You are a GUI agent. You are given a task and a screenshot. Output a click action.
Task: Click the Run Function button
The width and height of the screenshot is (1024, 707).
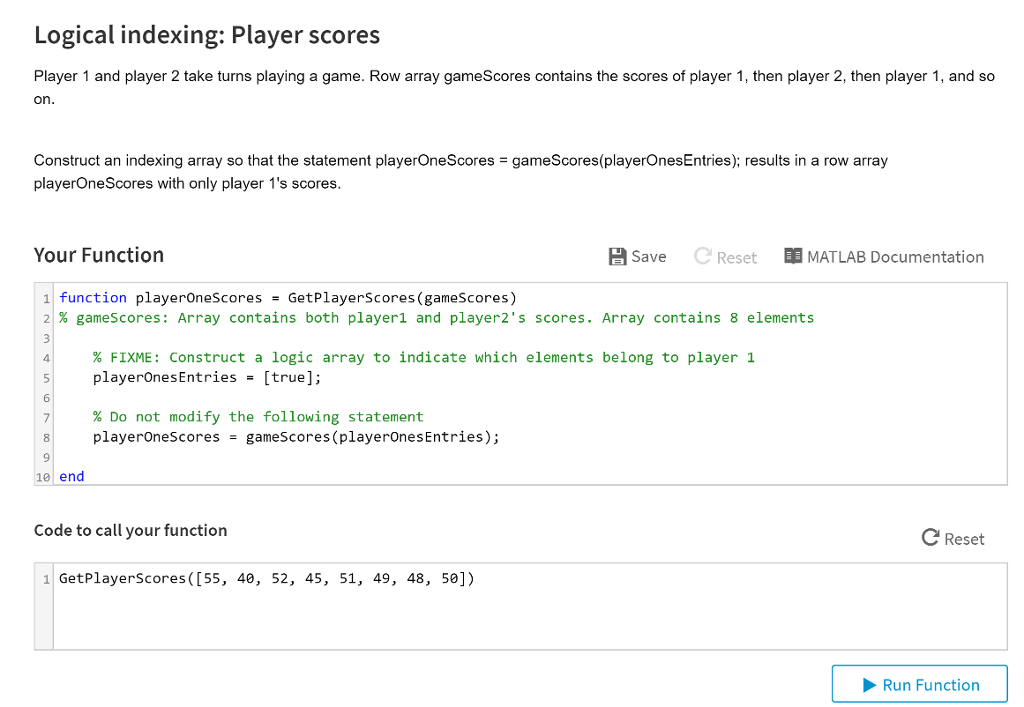click(x=919, y=684)
